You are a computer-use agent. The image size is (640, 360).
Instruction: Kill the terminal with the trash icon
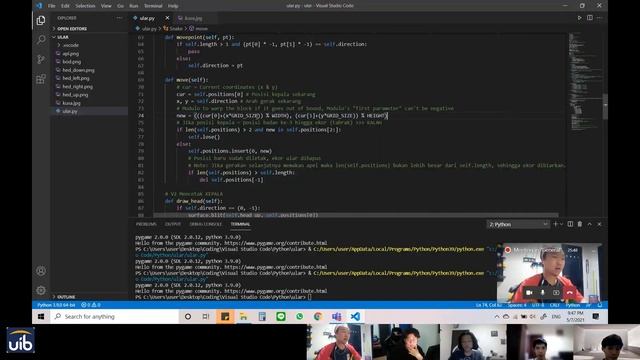(580, 224)
